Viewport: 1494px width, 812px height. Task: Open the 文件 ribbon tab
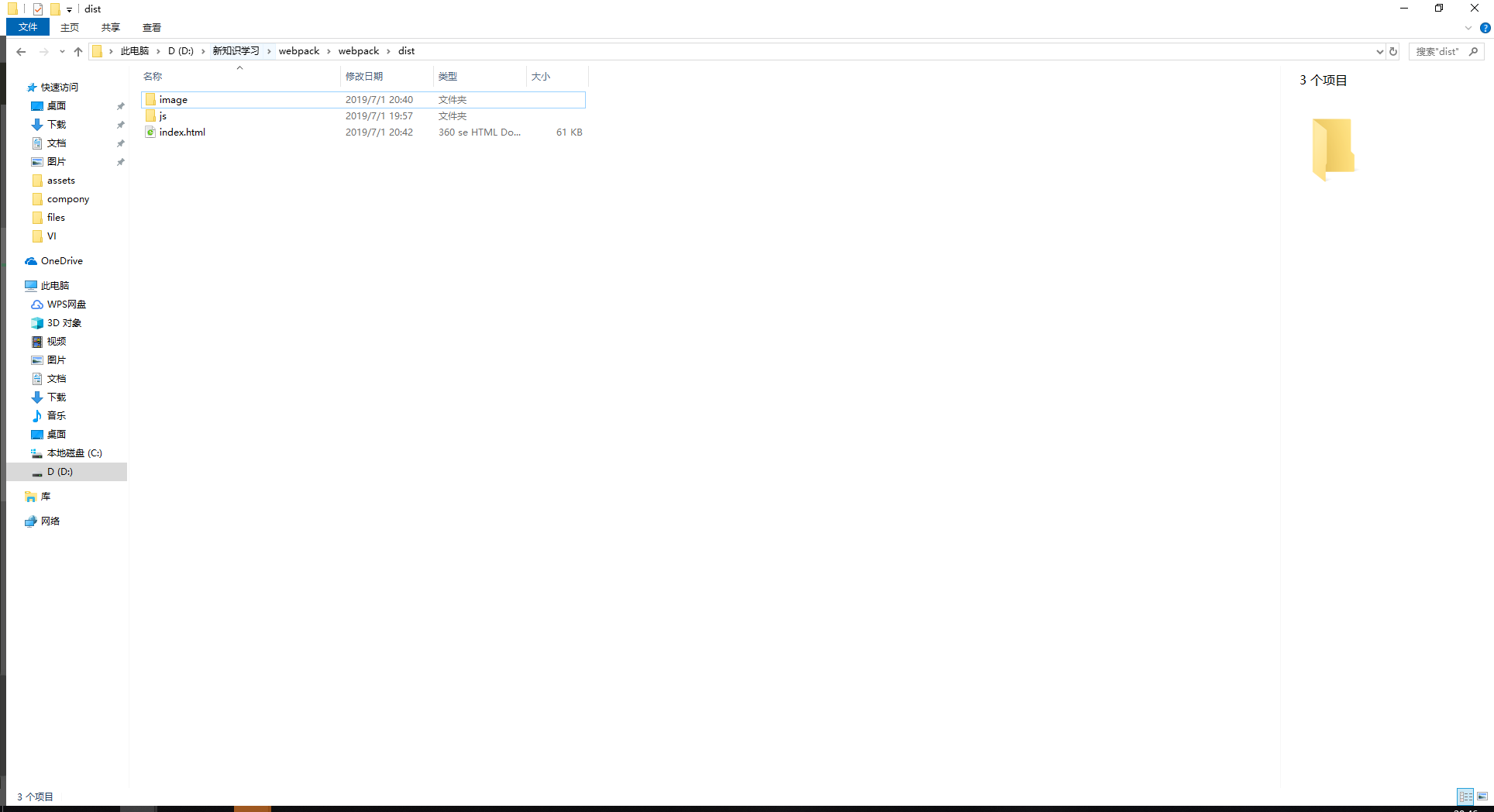28,27
